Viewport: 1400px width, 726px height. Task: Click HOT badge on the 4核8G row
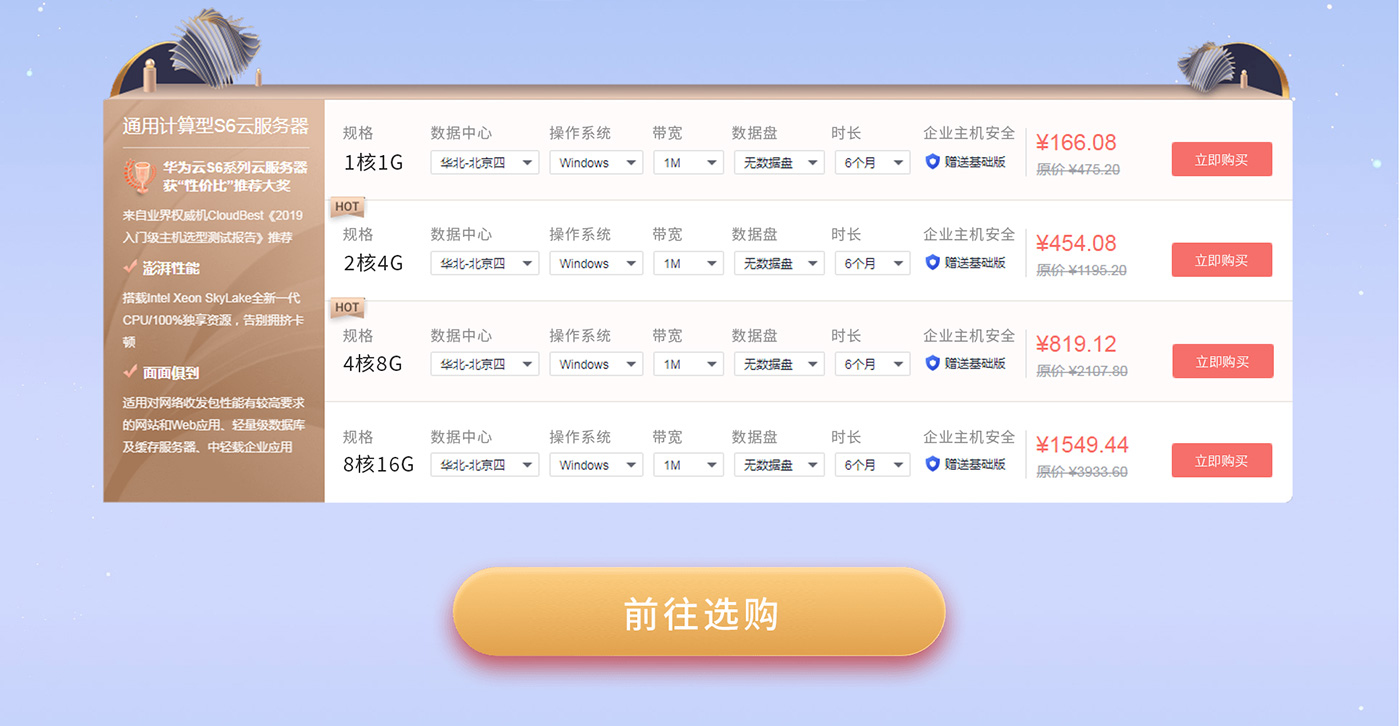tap(347, 308)
